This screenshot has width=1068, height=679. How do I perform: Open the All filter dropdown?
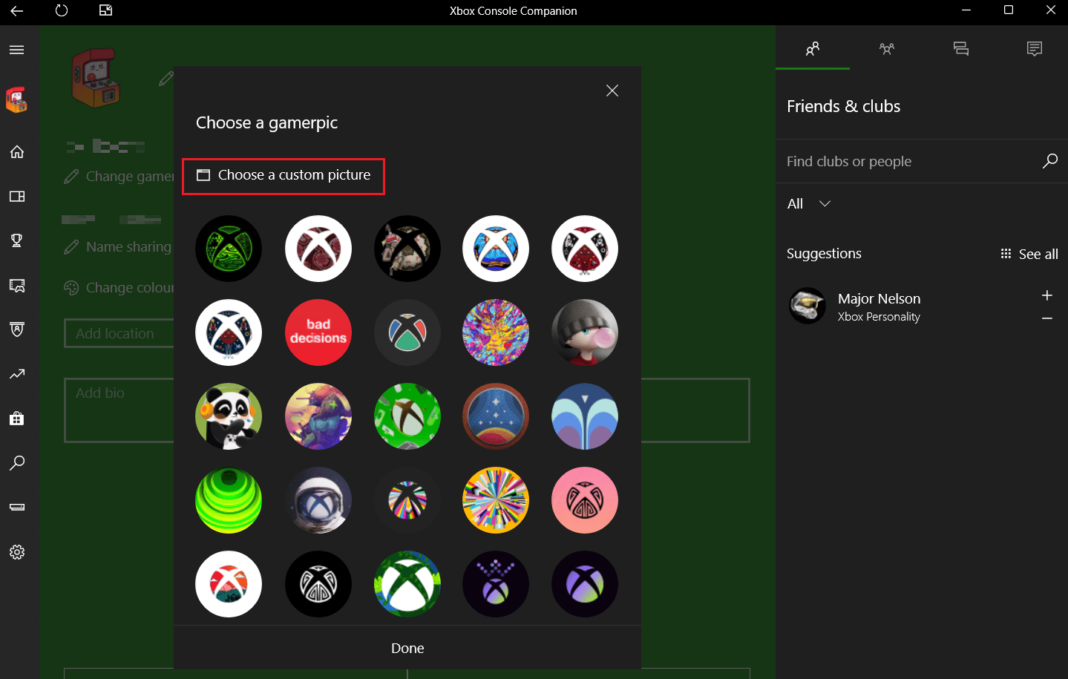coord(806,203)
